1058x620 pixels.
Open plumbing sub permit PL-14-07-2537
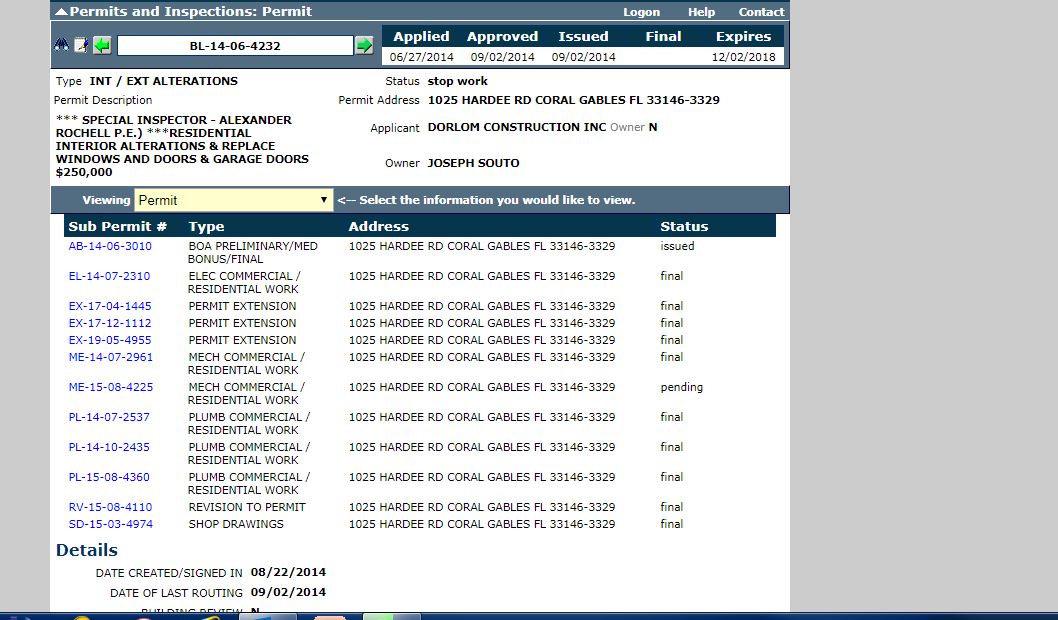(x=109, y=417)
